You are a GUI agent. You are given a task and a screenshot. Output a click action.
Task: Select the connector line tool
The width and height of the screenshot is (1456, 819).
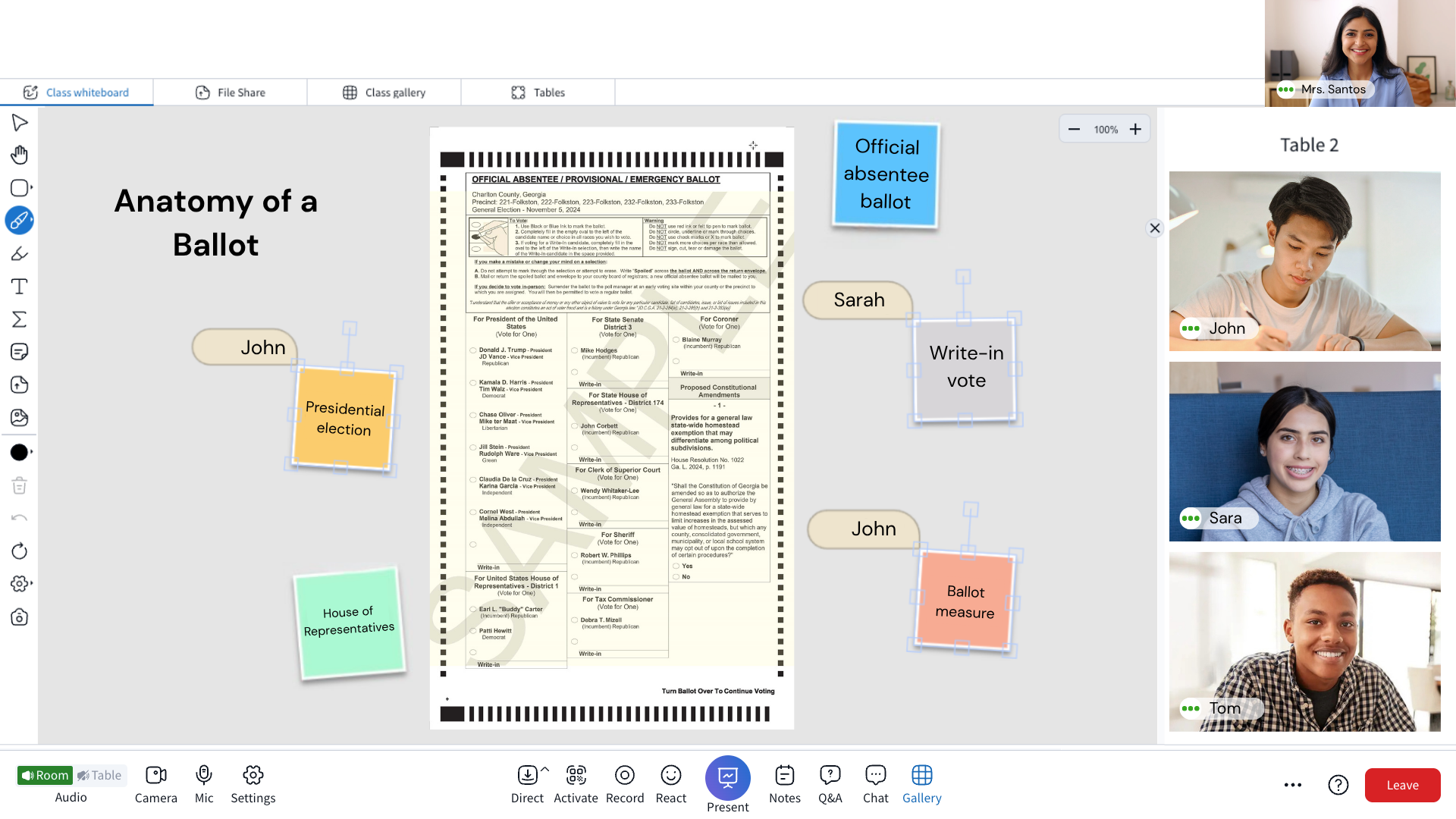coord(20,221)
